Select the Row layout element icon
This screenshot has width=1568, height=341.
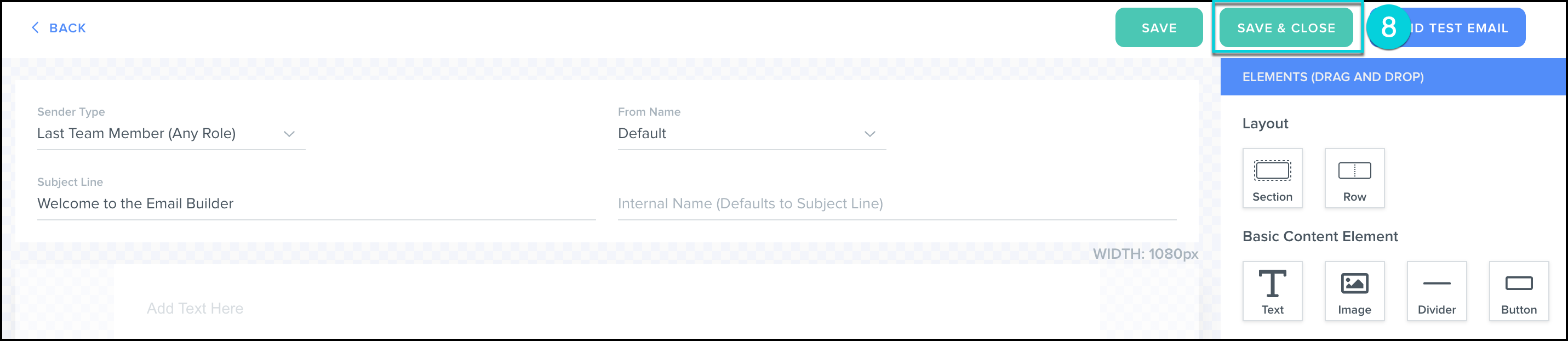1354,177
